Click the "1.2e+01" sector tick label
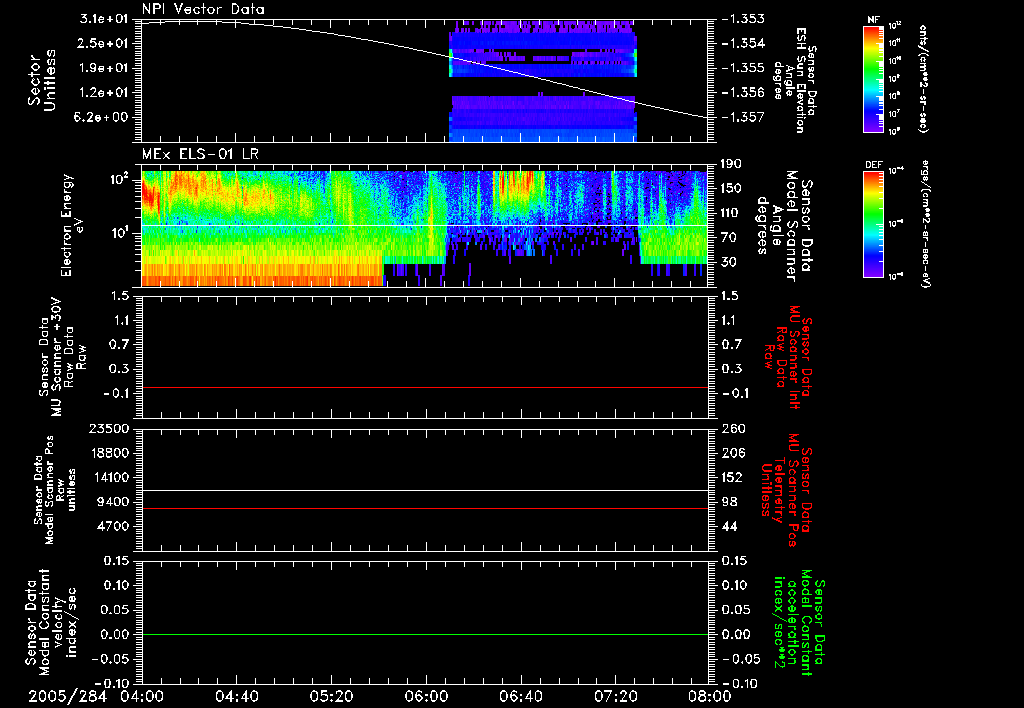Viewport: 1024px width, 708px height. click(x=104, y=93)
